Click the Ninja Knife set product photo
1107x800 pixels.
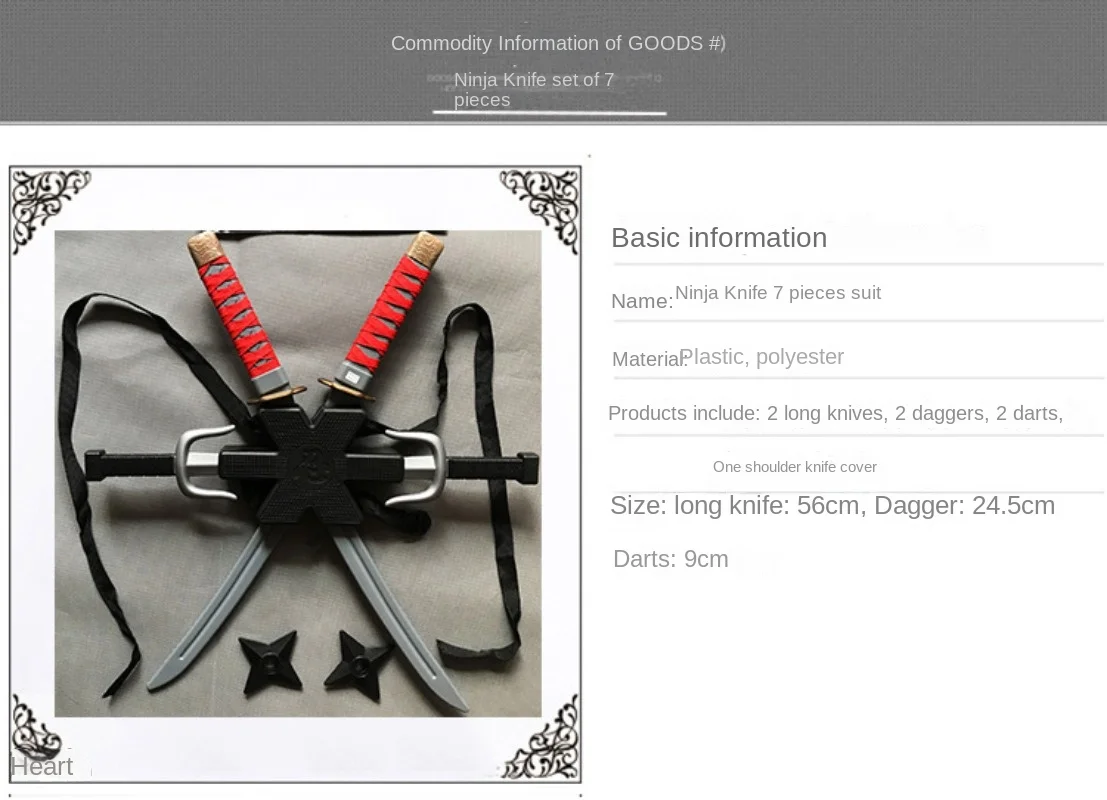click(x=298, y=473)
